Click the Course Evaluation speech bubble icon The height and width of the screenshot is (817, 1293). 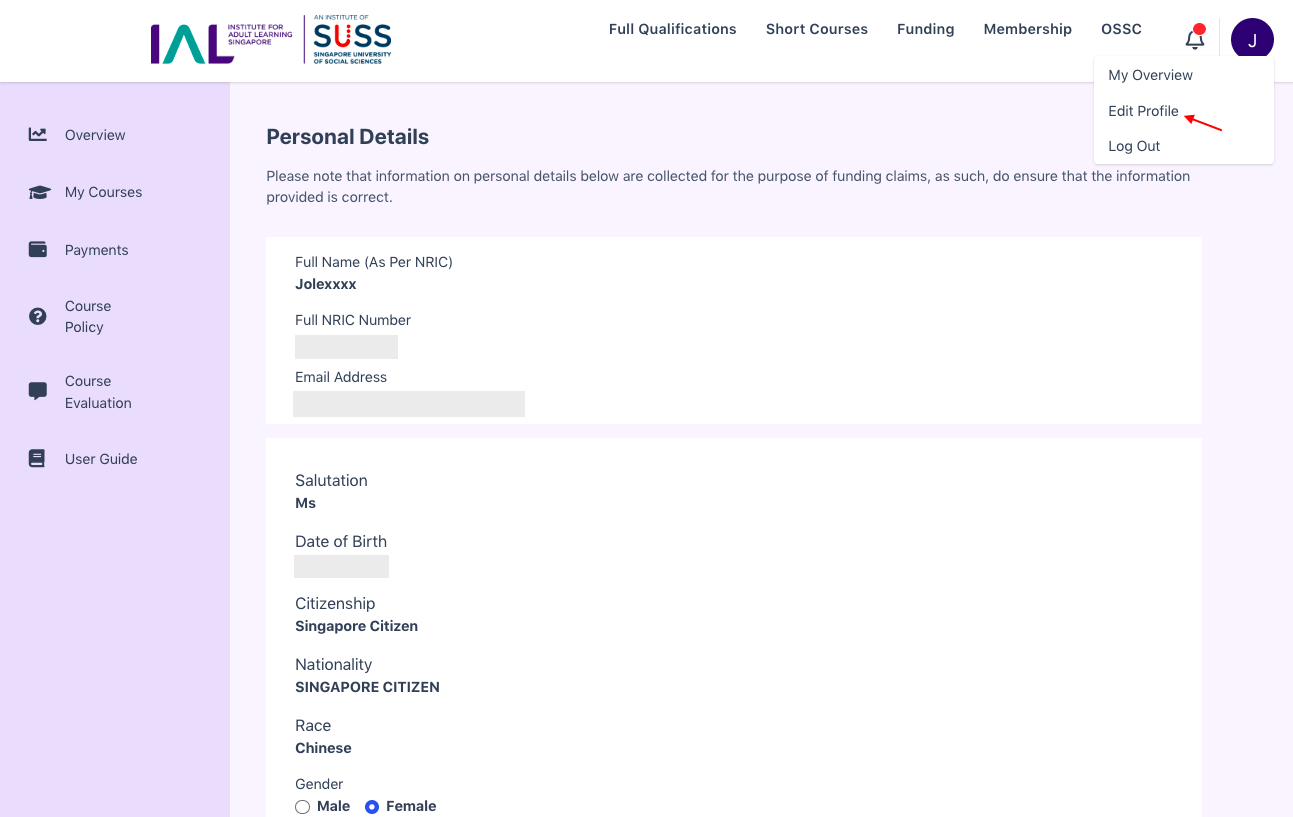38,391
